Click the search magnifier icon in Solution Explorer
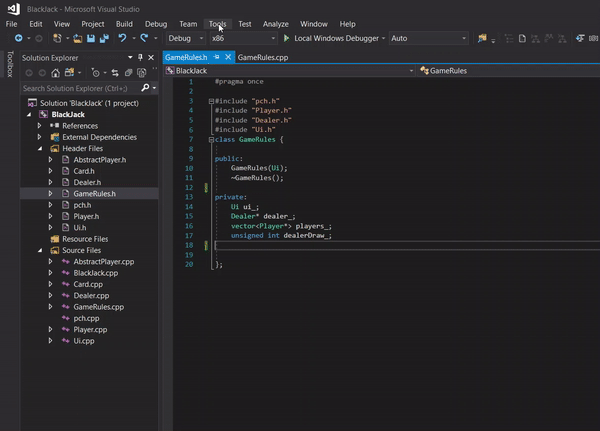600x431 pixels. (145, 88)
